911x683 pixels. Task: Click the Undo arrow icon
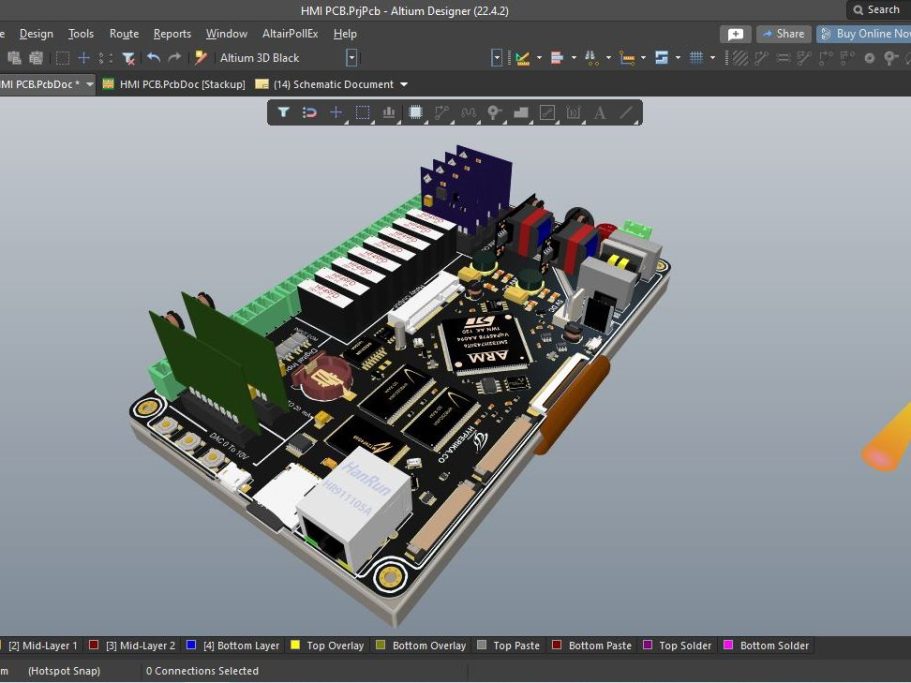[153, 57]
